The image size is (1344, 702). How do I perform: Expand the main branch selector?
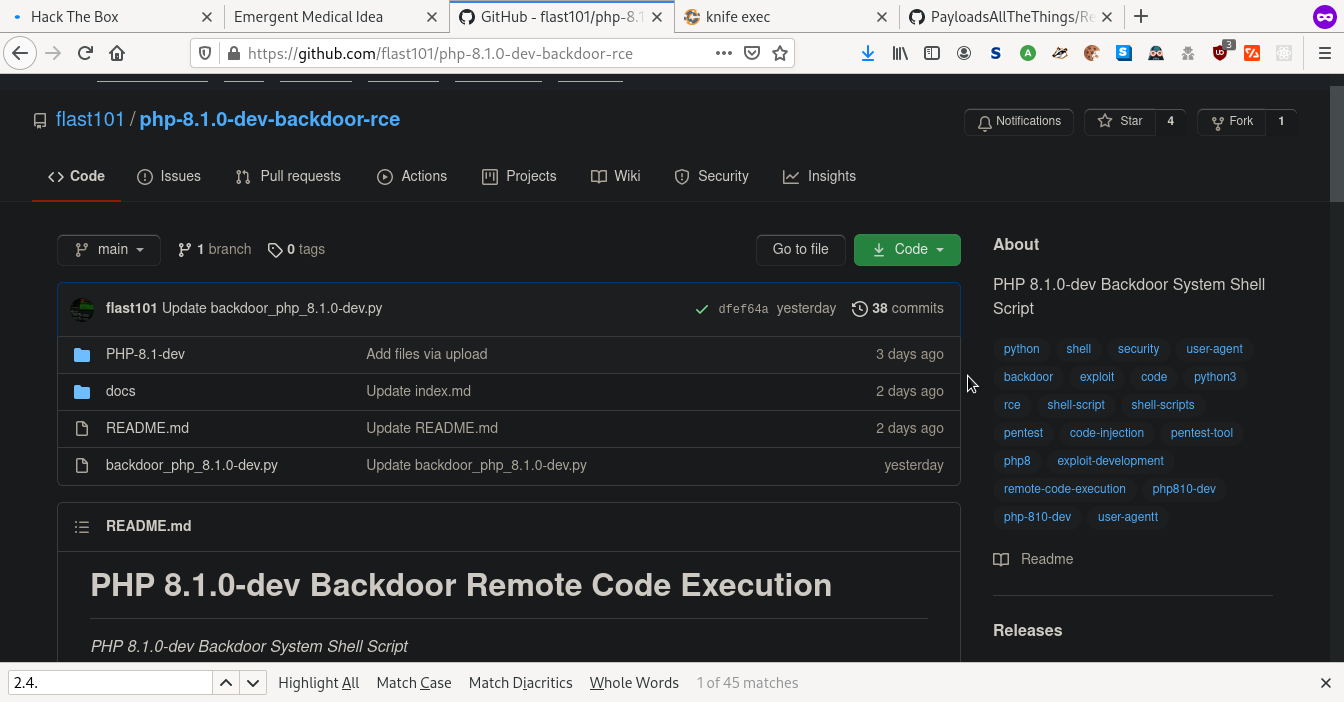(109, 250)
